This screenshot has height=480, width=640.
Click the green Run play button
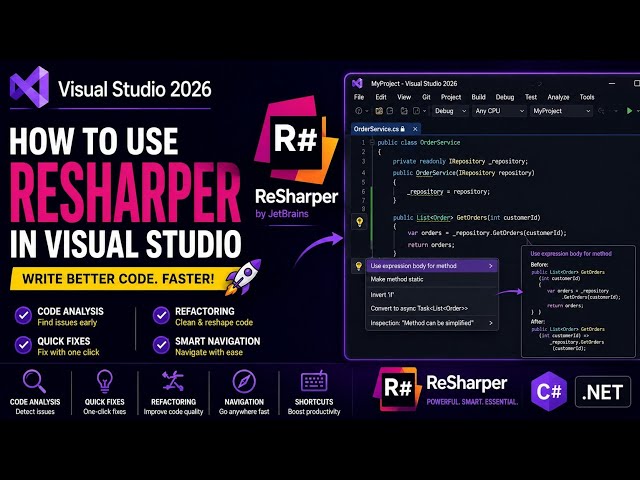629,111
